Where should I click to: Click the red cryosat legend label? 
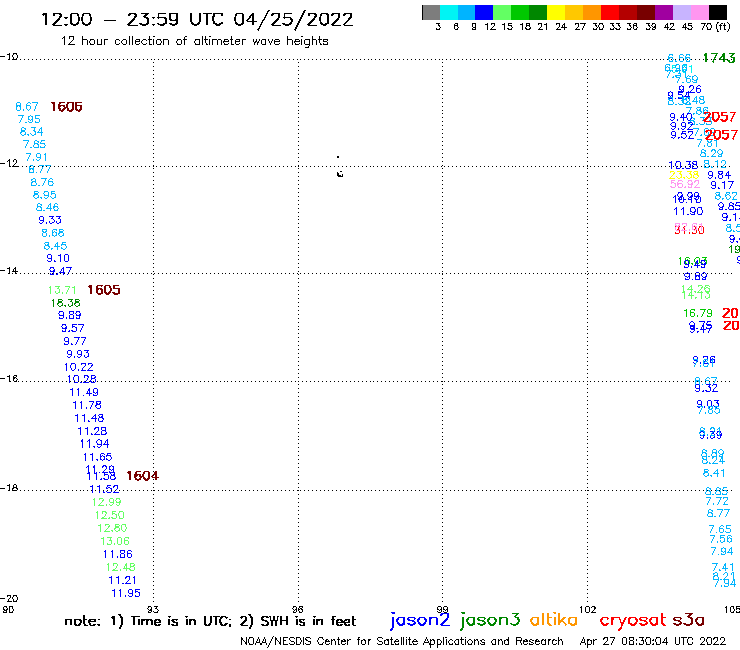[x=632, y=621]
